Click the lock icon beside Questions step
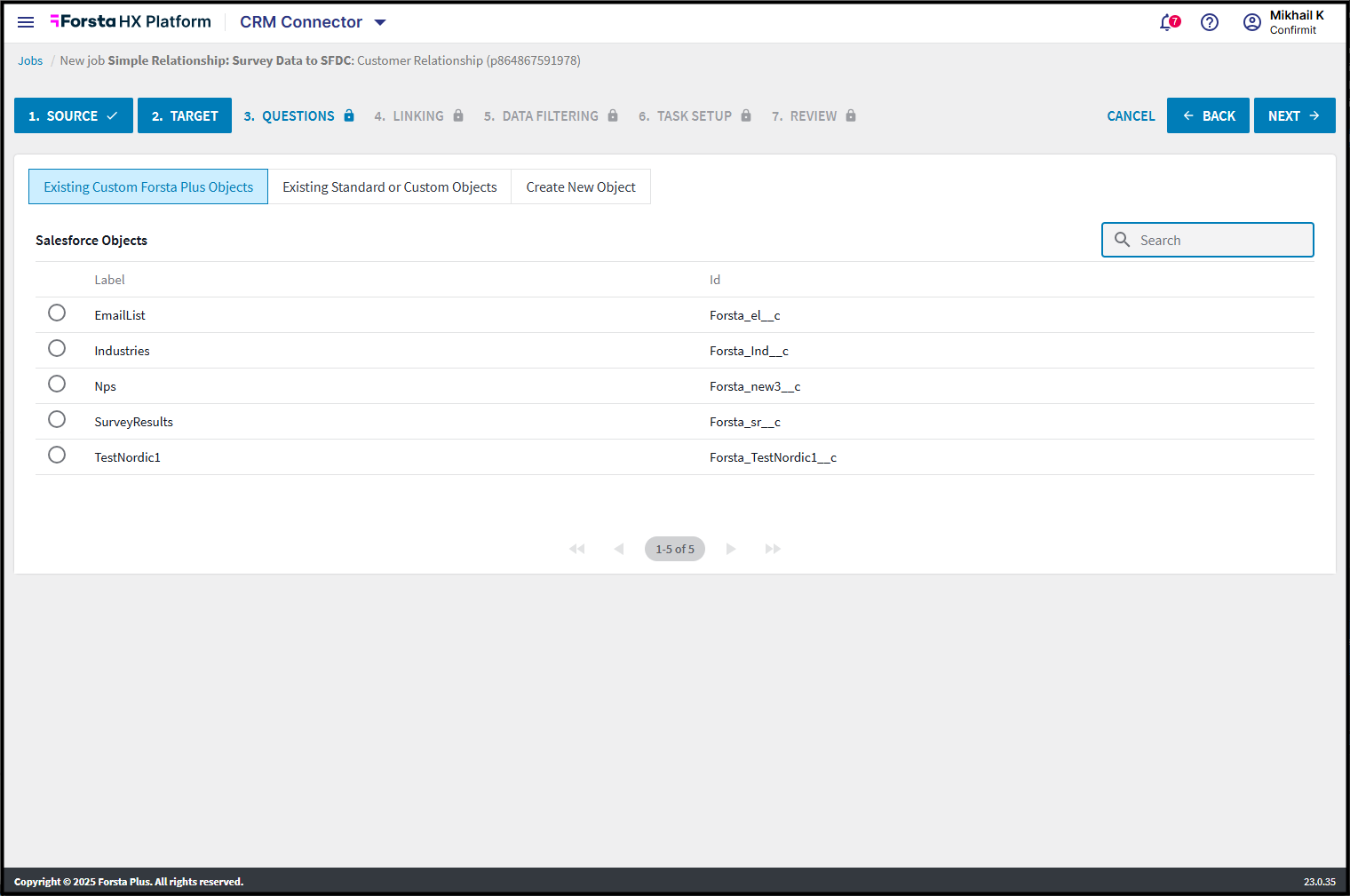 tap(349, 115)
